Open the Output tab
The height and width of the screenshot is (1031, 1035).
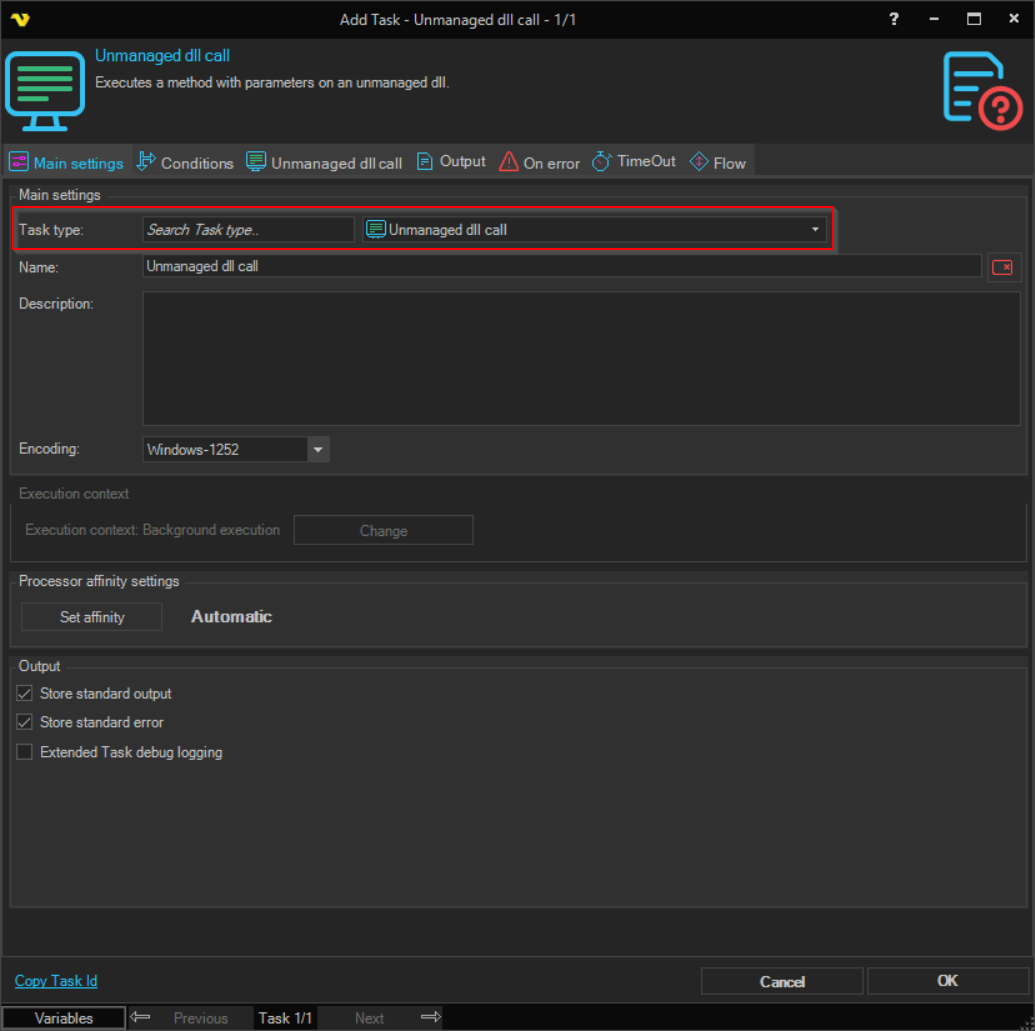pos(451,162)
